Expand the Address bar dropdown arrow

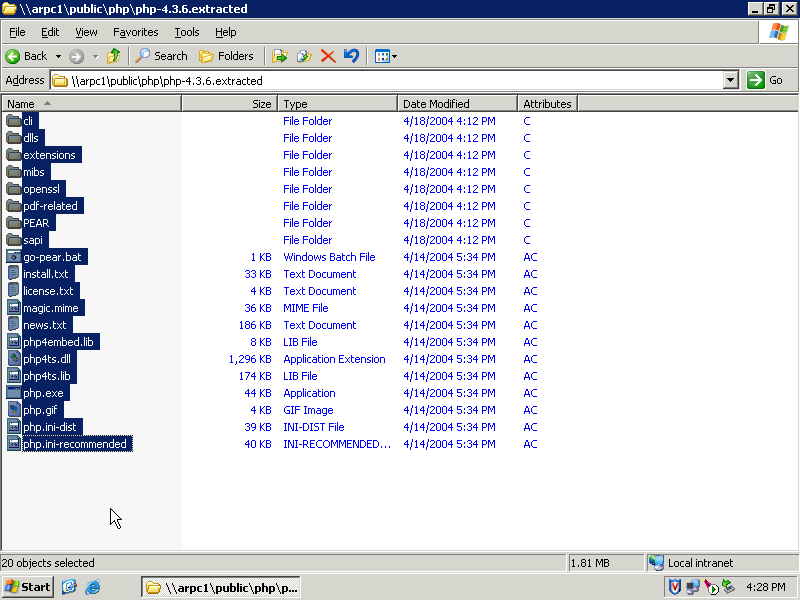tap(730, 80)
